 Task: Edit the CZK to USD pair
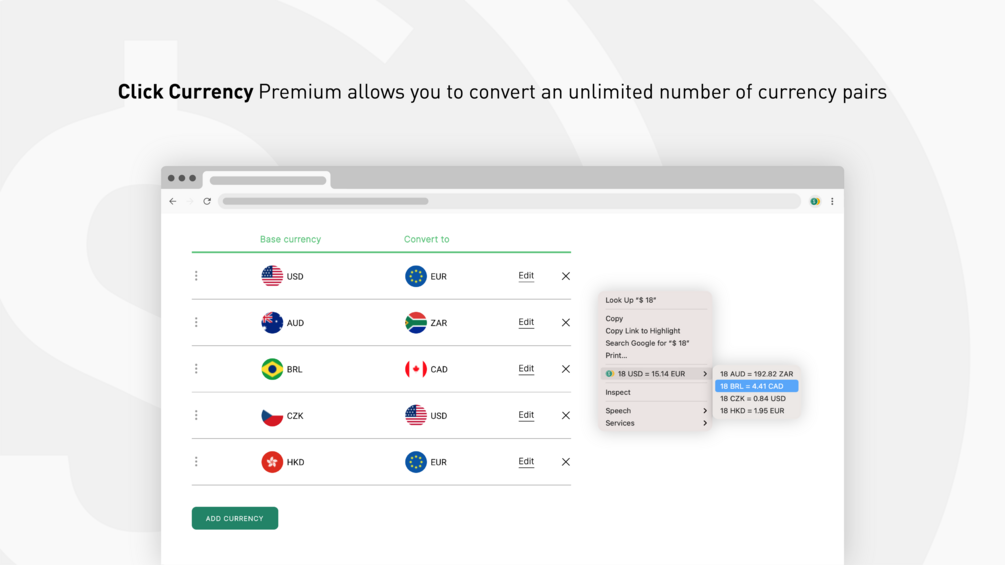[x=526, y=415]
